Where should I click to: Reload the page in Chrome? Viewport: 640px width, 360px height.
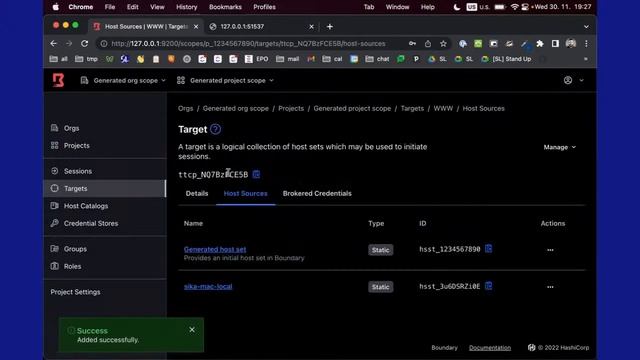coord(84,43)
